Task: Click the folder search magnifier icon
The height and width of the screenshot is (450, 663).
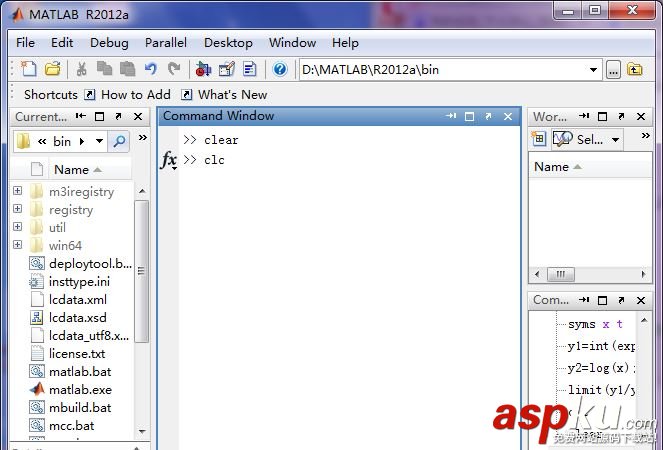Action: (119, 141)
